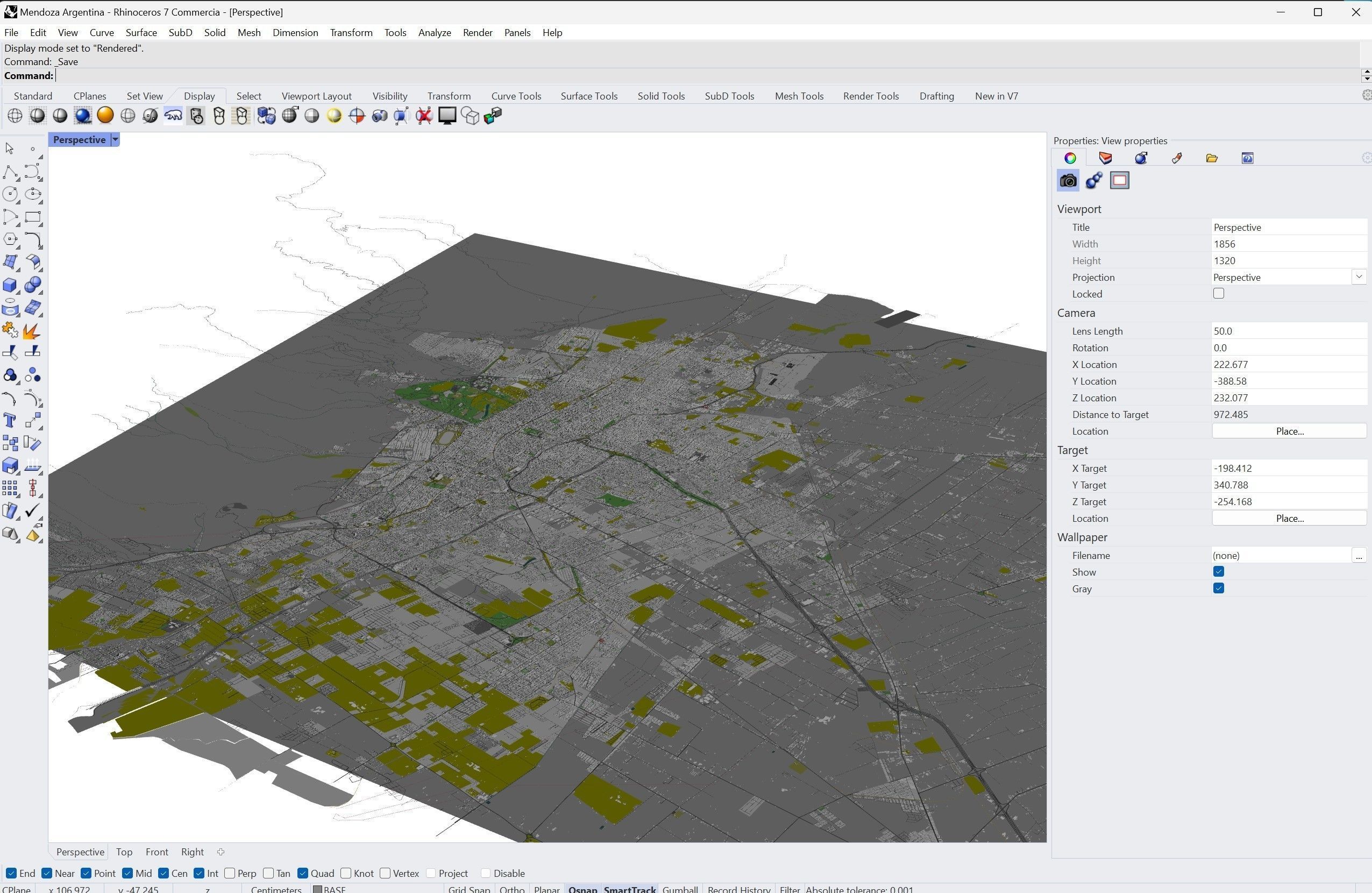Select the Ellipse tool in left sidebar
This screenshot has width=1372, height=893.
pyautogui.click(x=33, y=194)
